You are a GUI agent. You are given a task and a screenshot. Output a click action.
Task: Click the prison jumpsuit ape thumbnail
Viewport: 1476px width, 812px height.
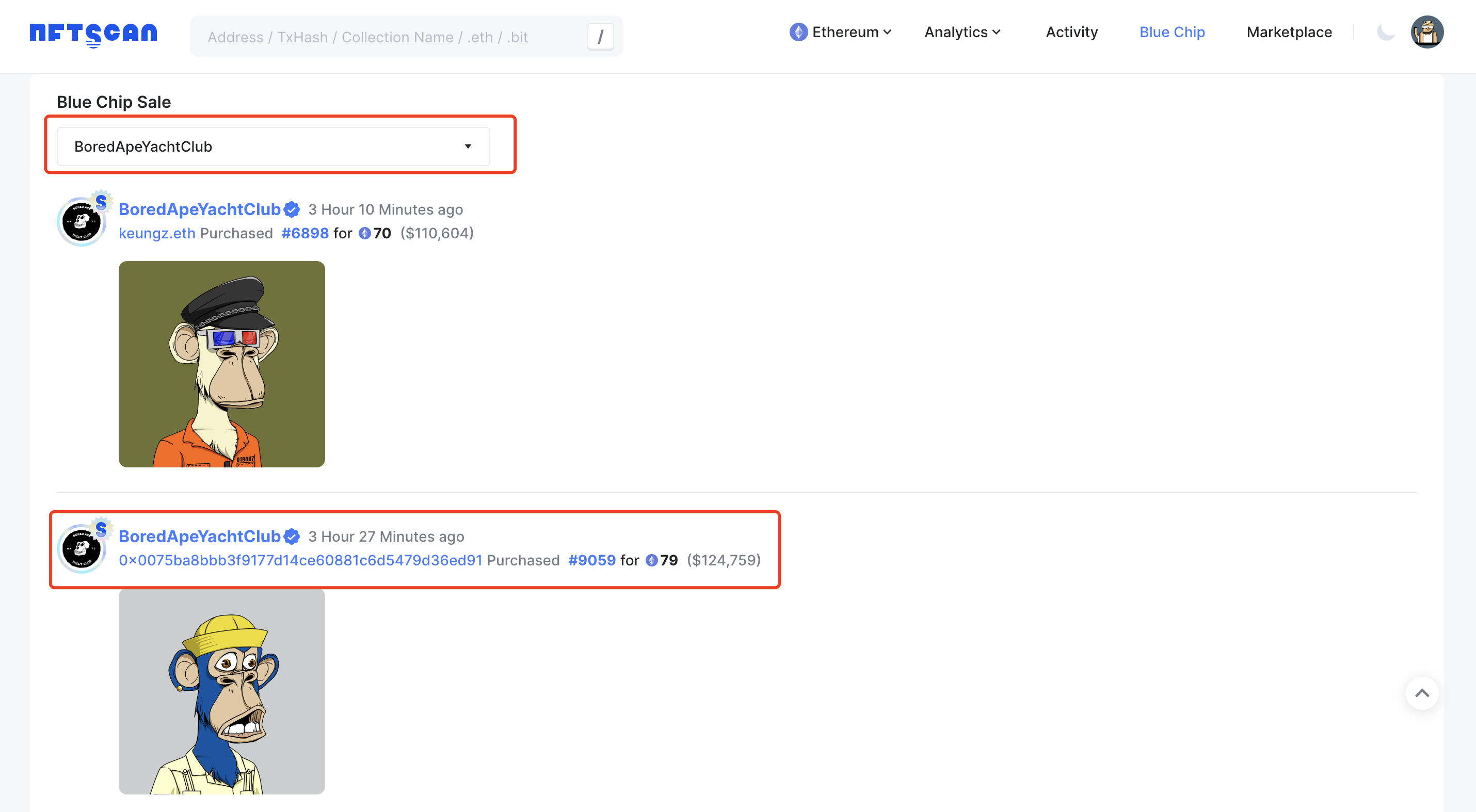point(222,365)
